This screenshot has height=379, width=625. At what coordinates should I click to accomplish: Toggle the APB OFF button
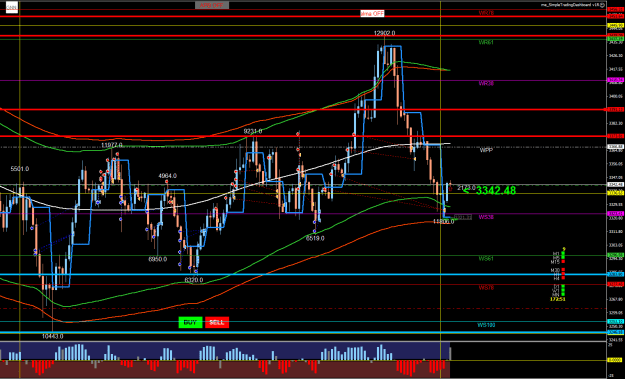tap(212, 5)
